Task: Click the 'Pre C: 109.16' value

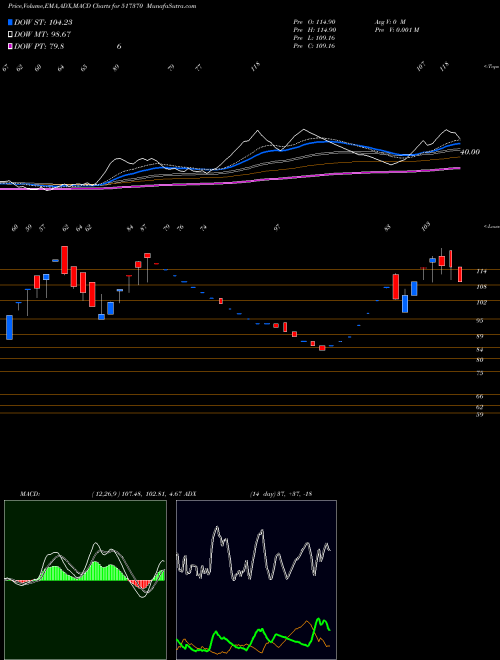Action: coord(314,46)
